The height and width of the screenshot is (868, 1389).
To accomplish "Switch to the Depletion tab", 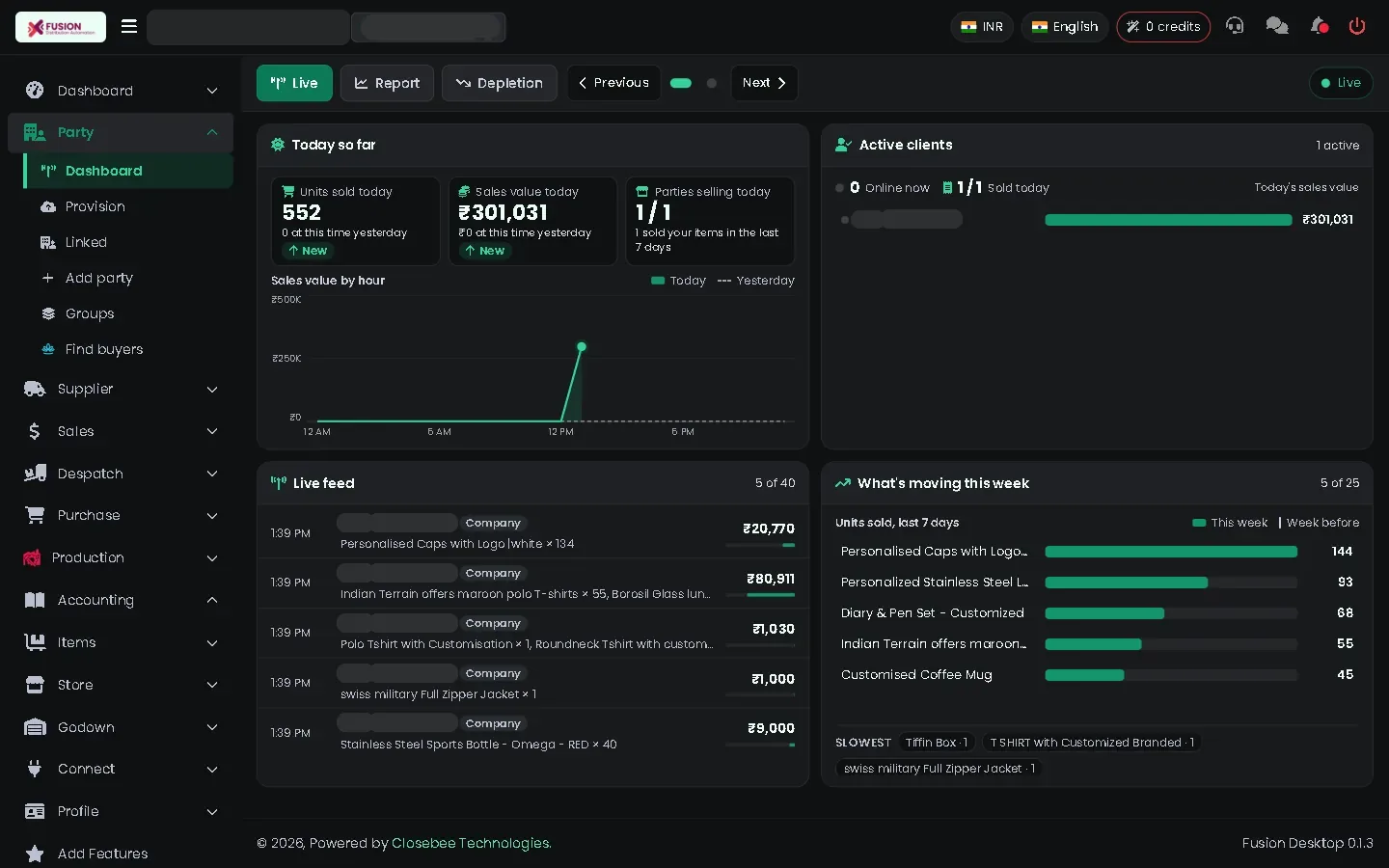I will [500, 83].
